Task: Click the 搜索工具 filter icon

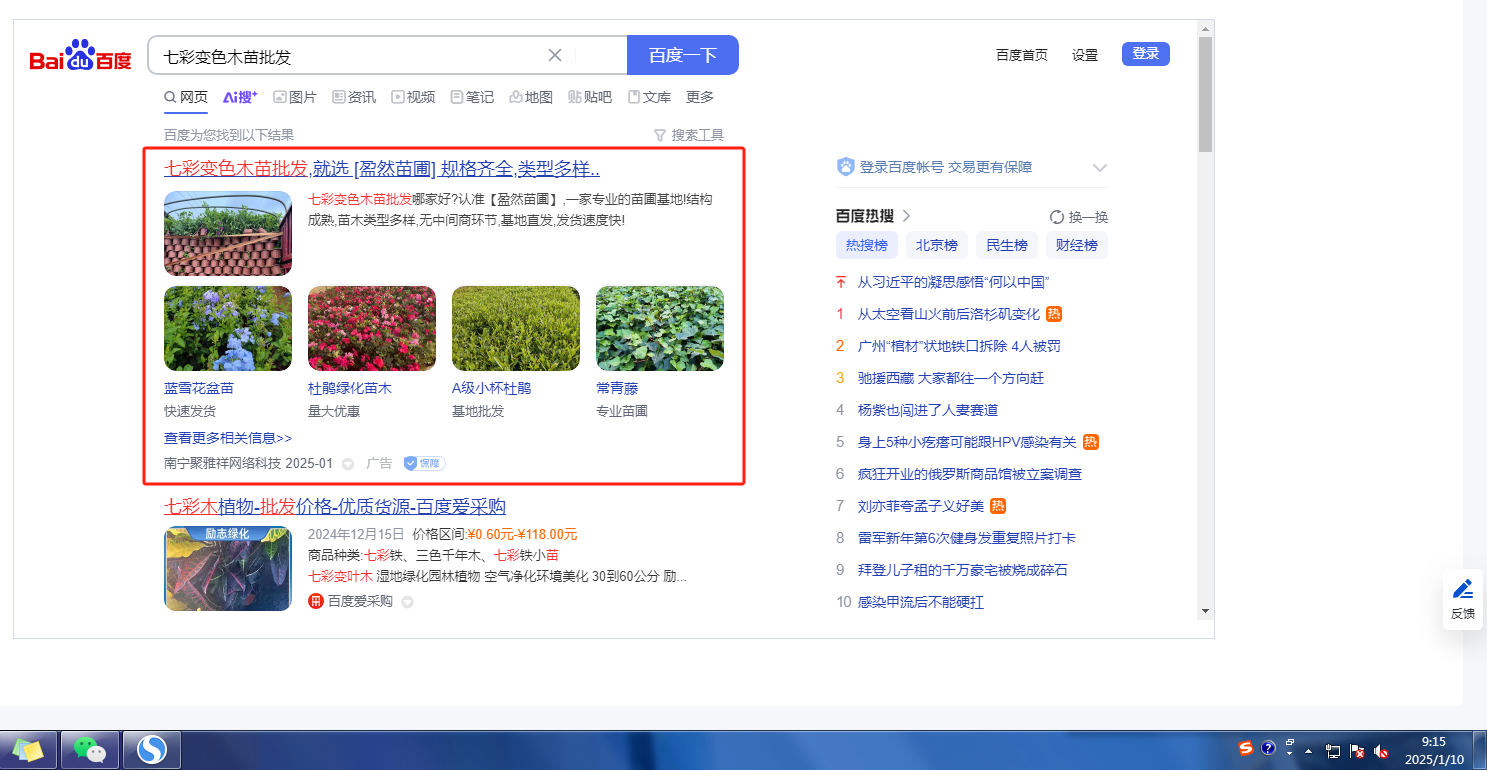Action: [659, 135]
